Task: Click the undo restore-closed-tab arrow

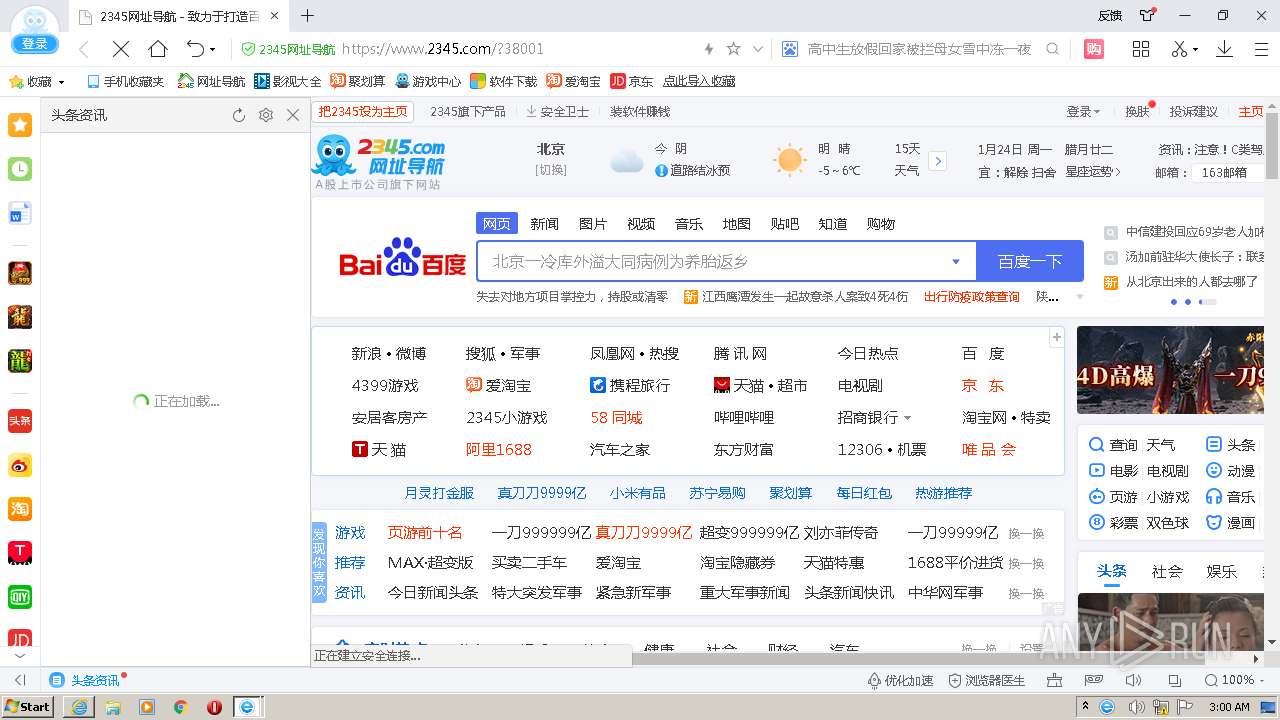Action: (195, 49)
